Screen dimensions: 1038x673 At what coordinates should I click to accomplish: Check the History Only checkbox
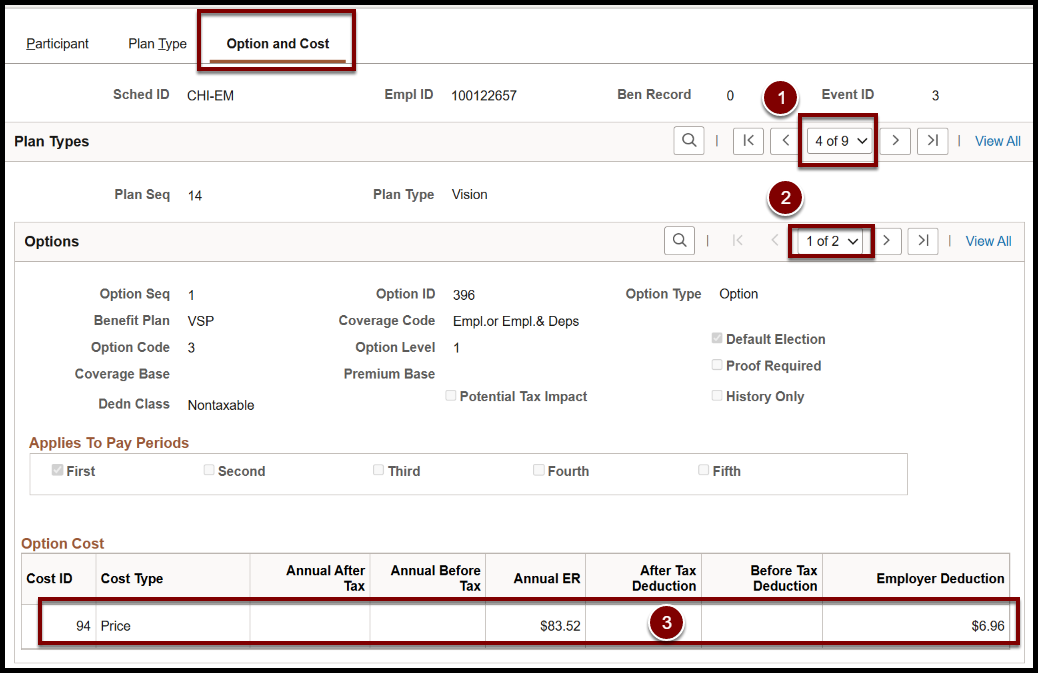[x=717, y=396]
